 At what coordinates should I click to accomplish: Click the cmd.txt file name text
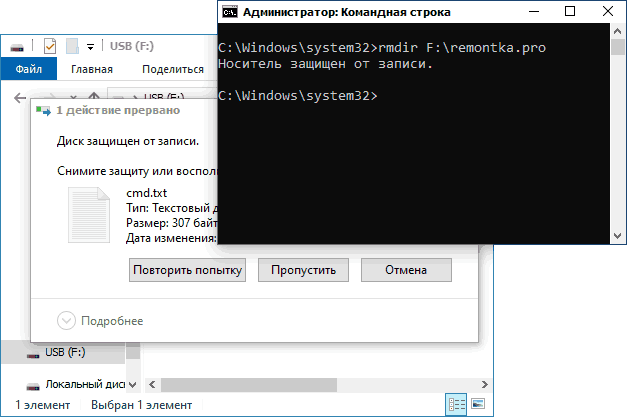click(x=147, y=193)
